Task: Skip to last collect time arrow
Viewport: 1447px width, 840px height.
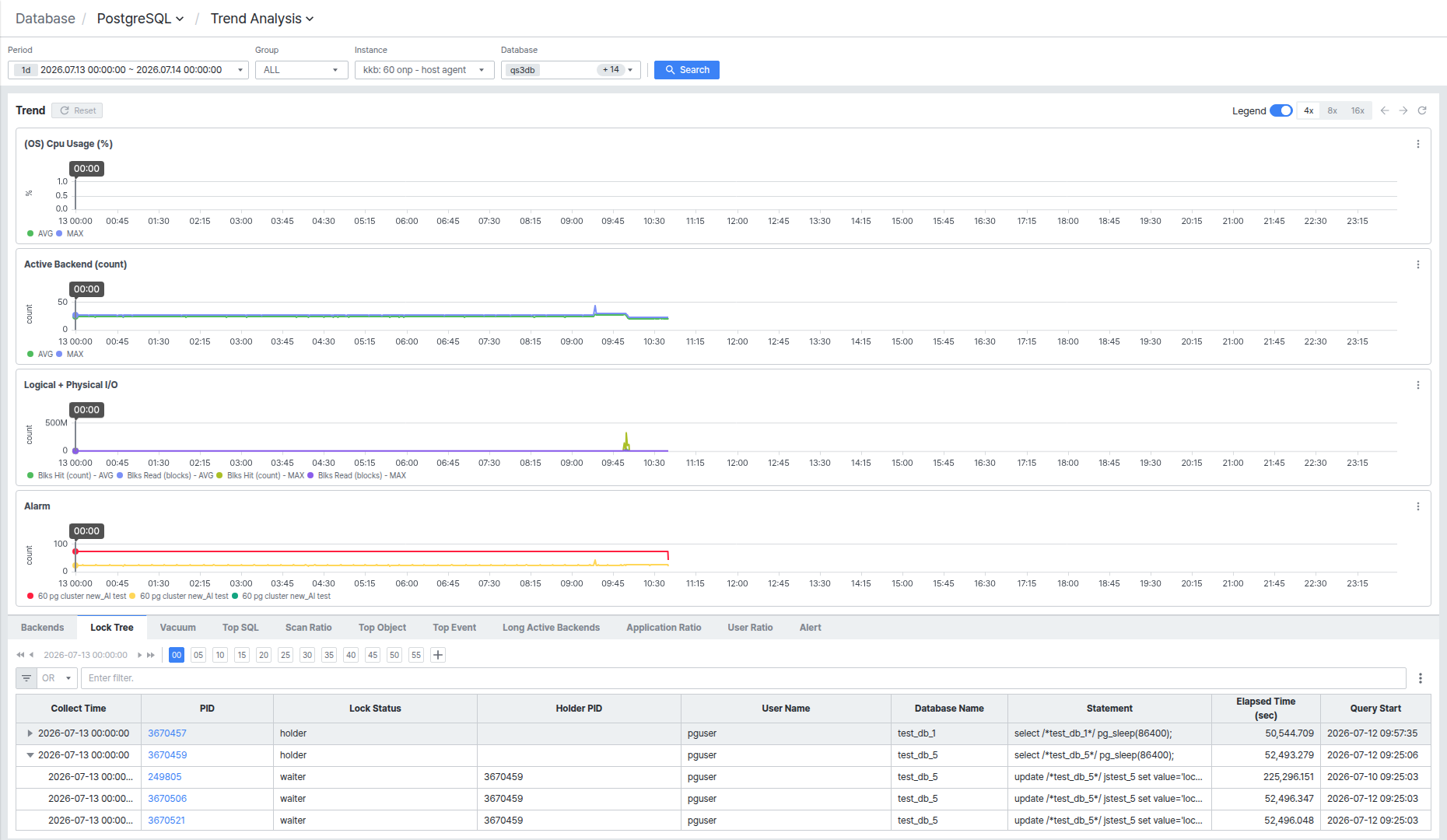Action: pyautogui.click(x=151, y=655)
